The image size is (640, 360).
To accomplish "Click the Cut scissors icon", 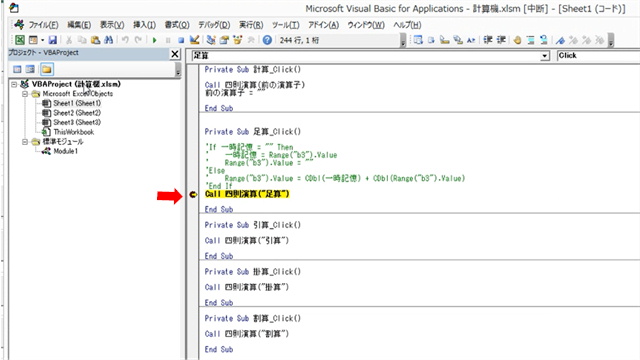I will click(x=69, y=40).
